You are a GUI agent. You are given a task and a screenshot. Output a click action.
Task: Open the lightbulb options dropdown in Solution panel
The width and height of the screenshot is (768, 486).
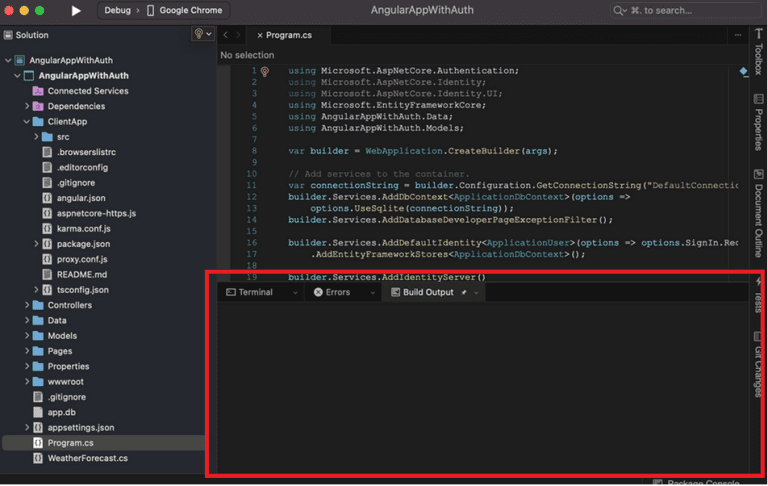pos(202,34)
